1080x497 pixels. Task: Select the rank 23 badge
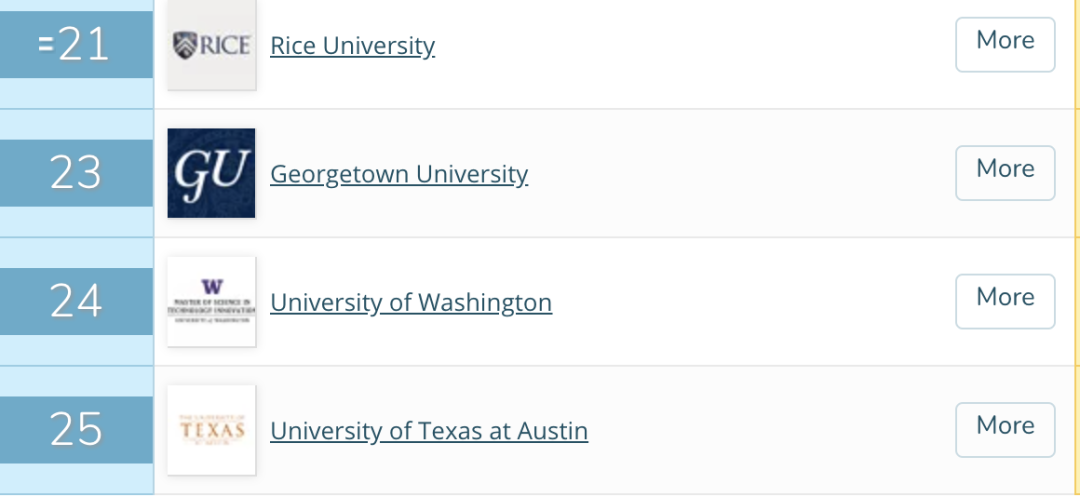click(76, 173)
